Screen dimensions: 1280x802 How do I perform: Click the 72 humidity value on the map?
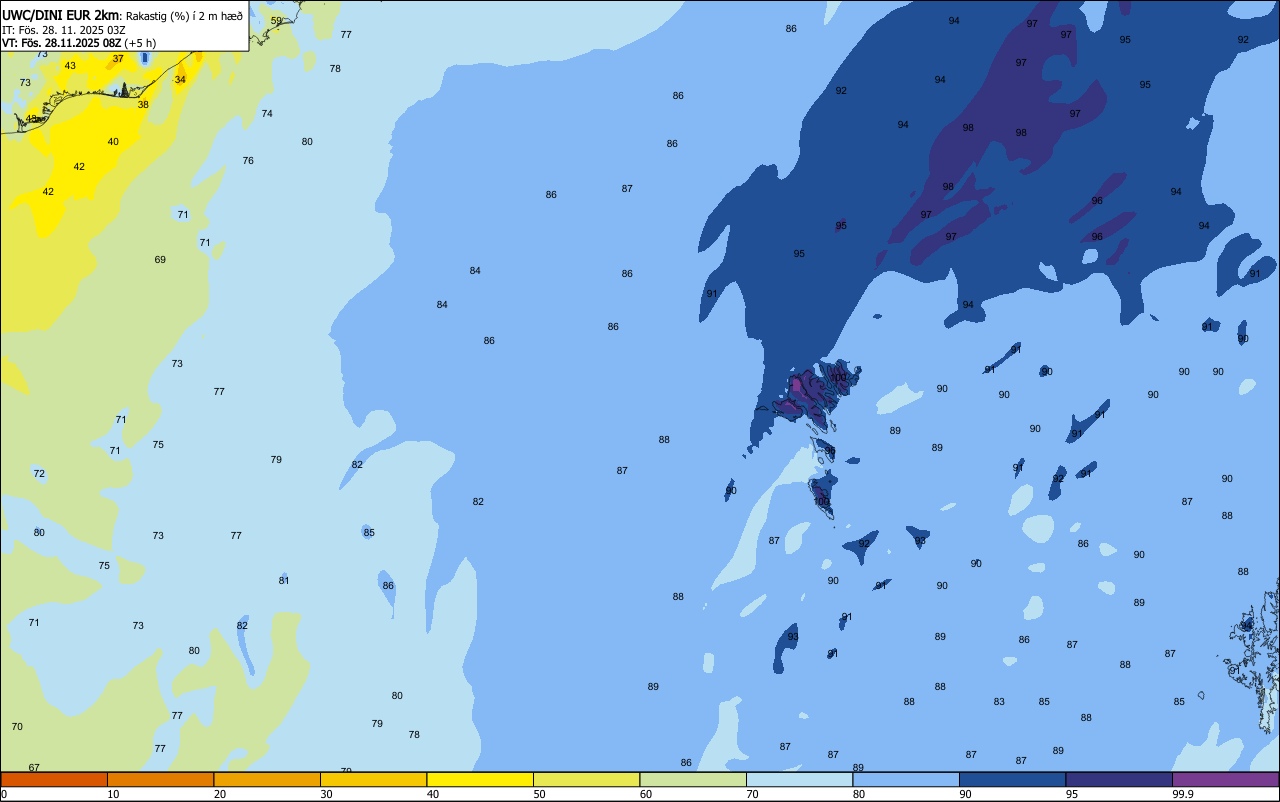pyautogui.click(x=39, y=474)
